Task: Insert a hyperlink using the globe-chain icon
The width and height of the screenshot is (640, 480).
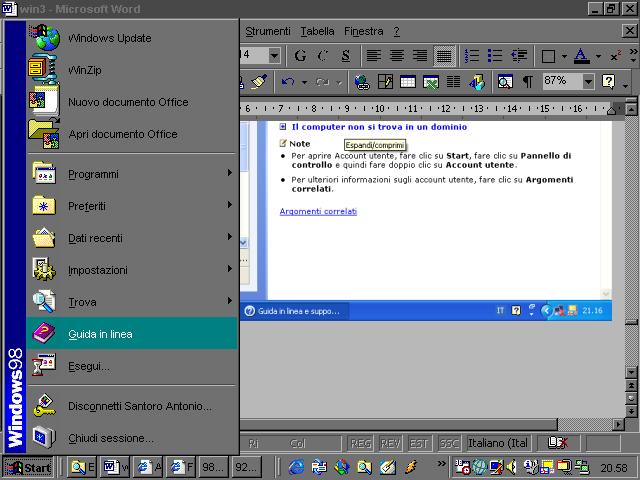Action: pyautogui.click(x=362, y=82)
